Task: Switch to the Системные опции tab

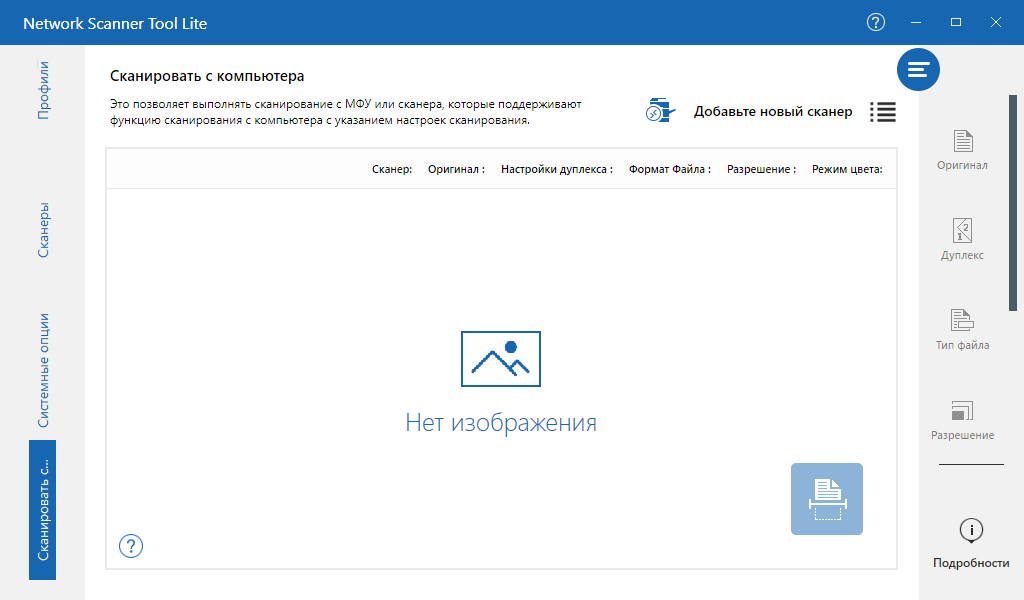Action: point(42,370)
